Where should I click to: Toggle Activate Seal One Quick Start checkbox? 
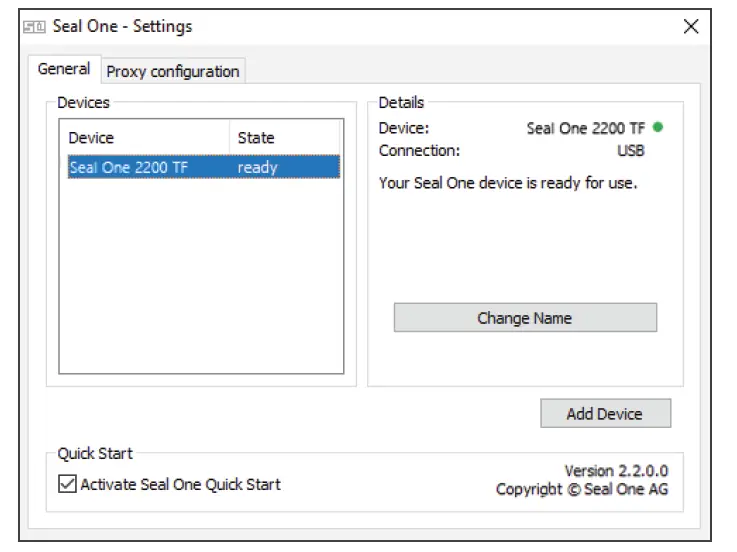click(67, 483)
